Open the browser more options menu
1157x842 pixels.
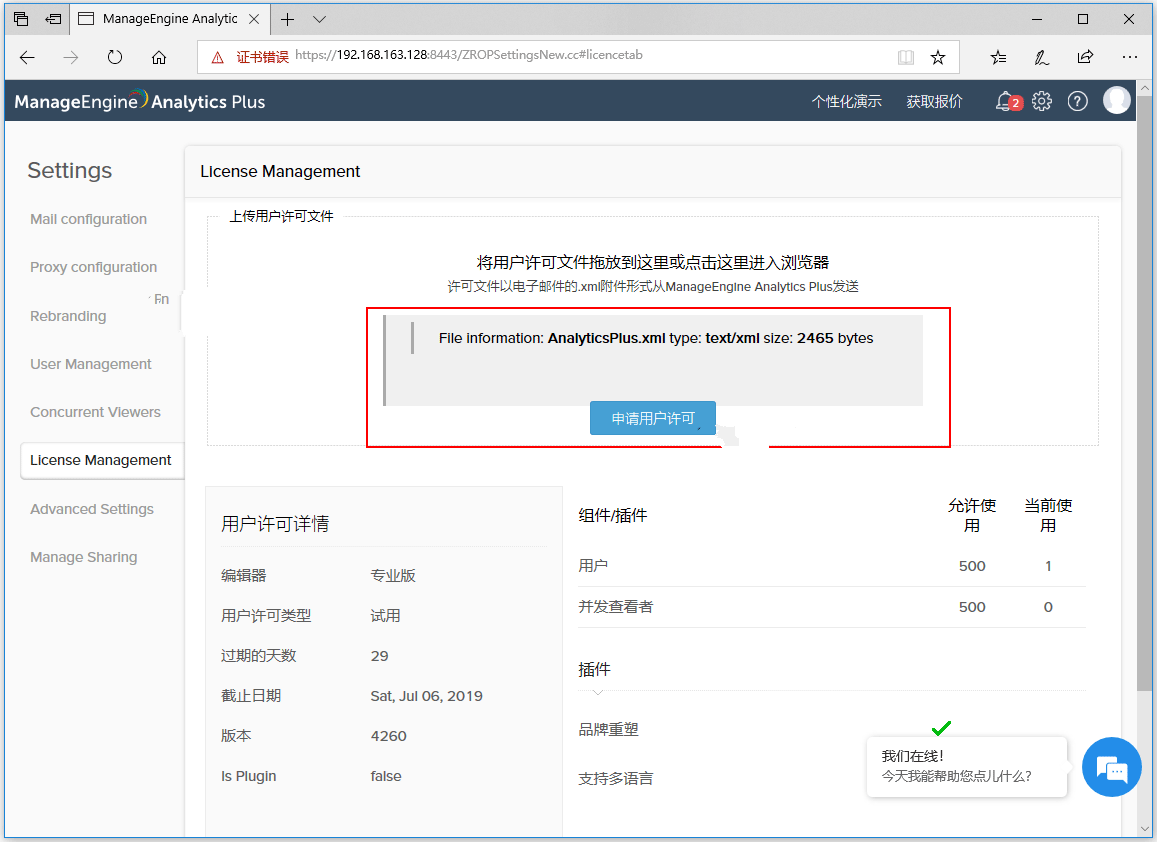click(x=1130, y=57)
